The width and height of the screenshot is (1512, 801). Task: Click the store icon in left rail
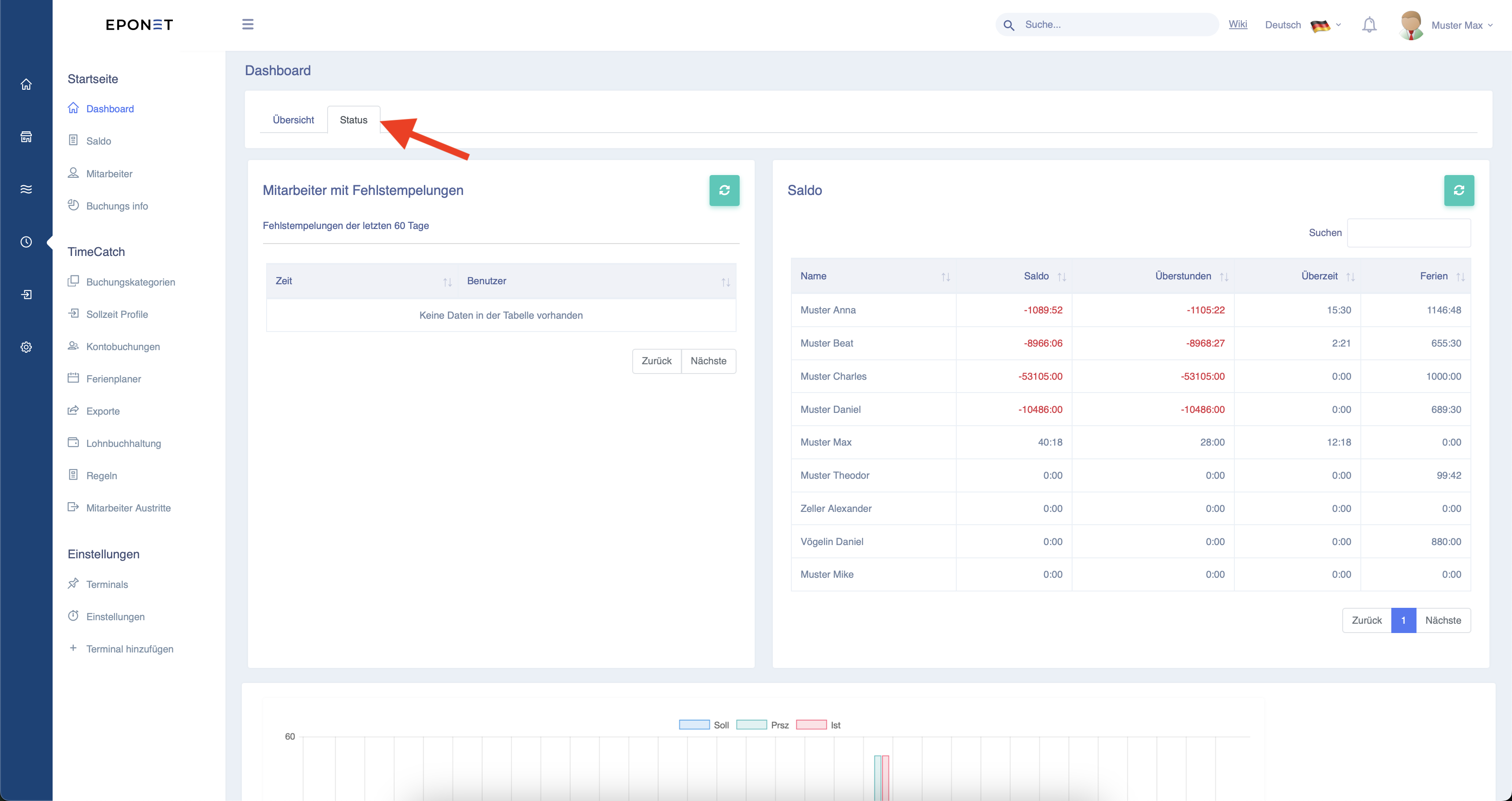point(26,137)
